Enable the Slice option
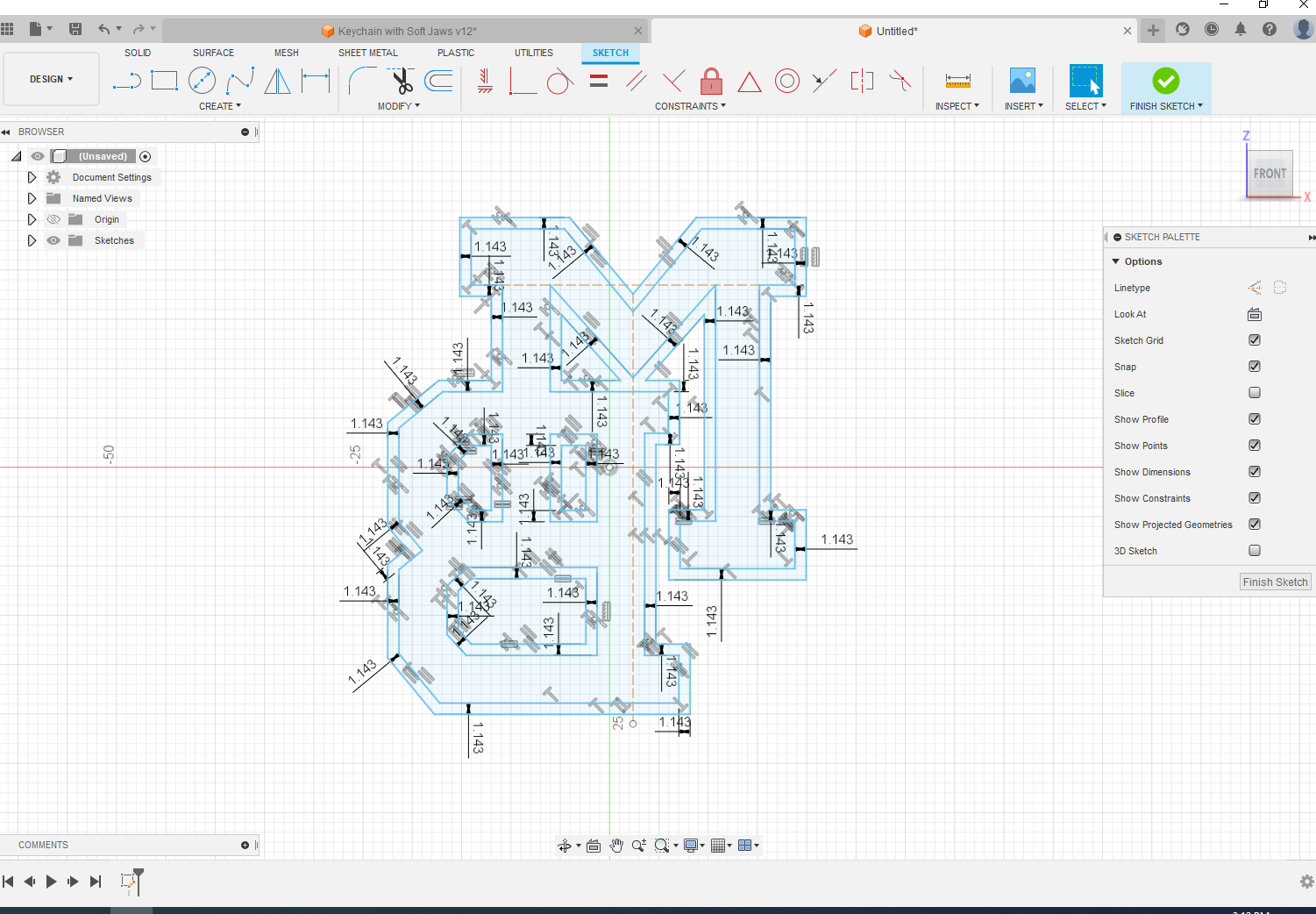 pos(1254,392)
